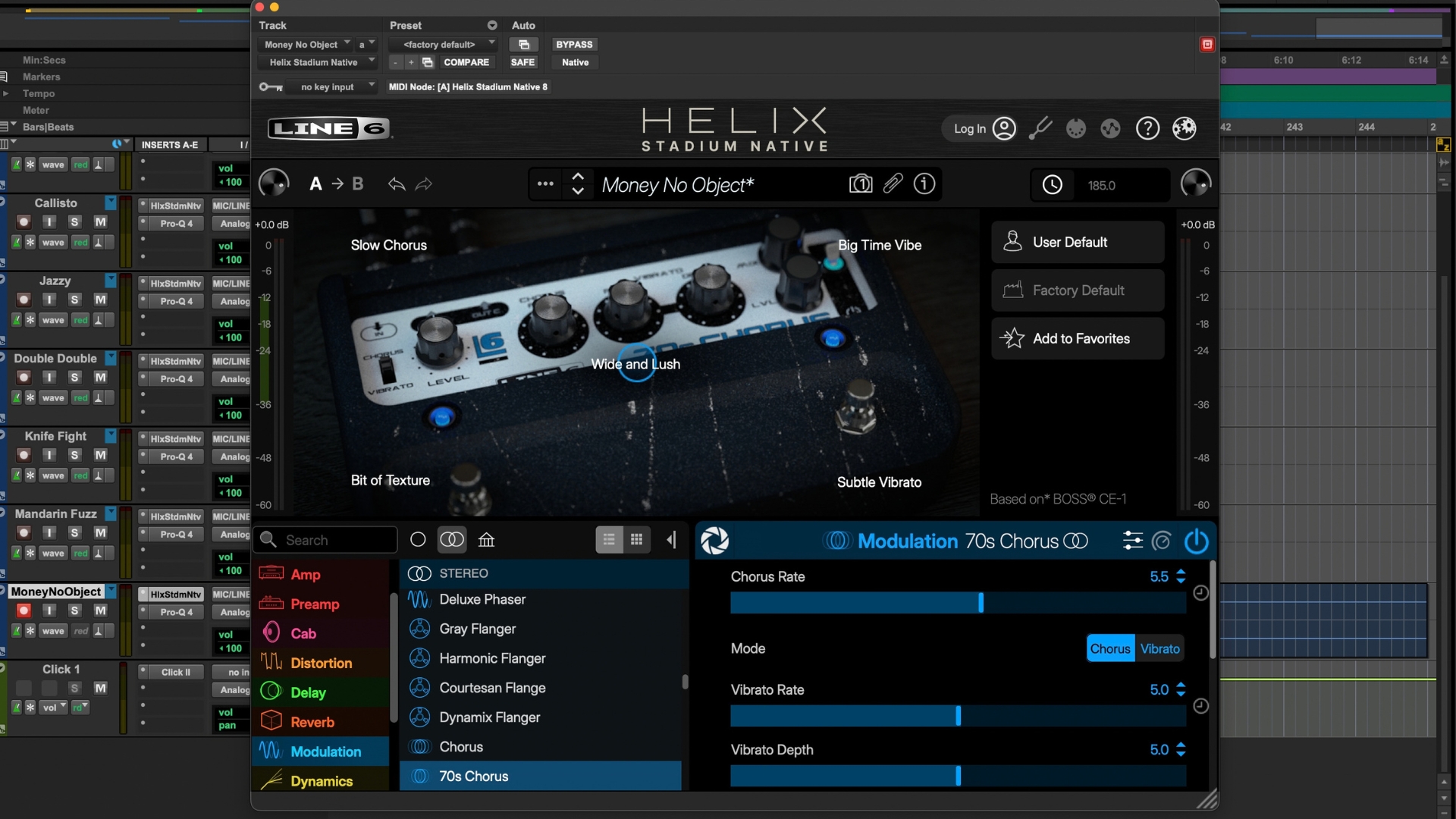Open the Money No Object track selector dropdown

[306, 45]
